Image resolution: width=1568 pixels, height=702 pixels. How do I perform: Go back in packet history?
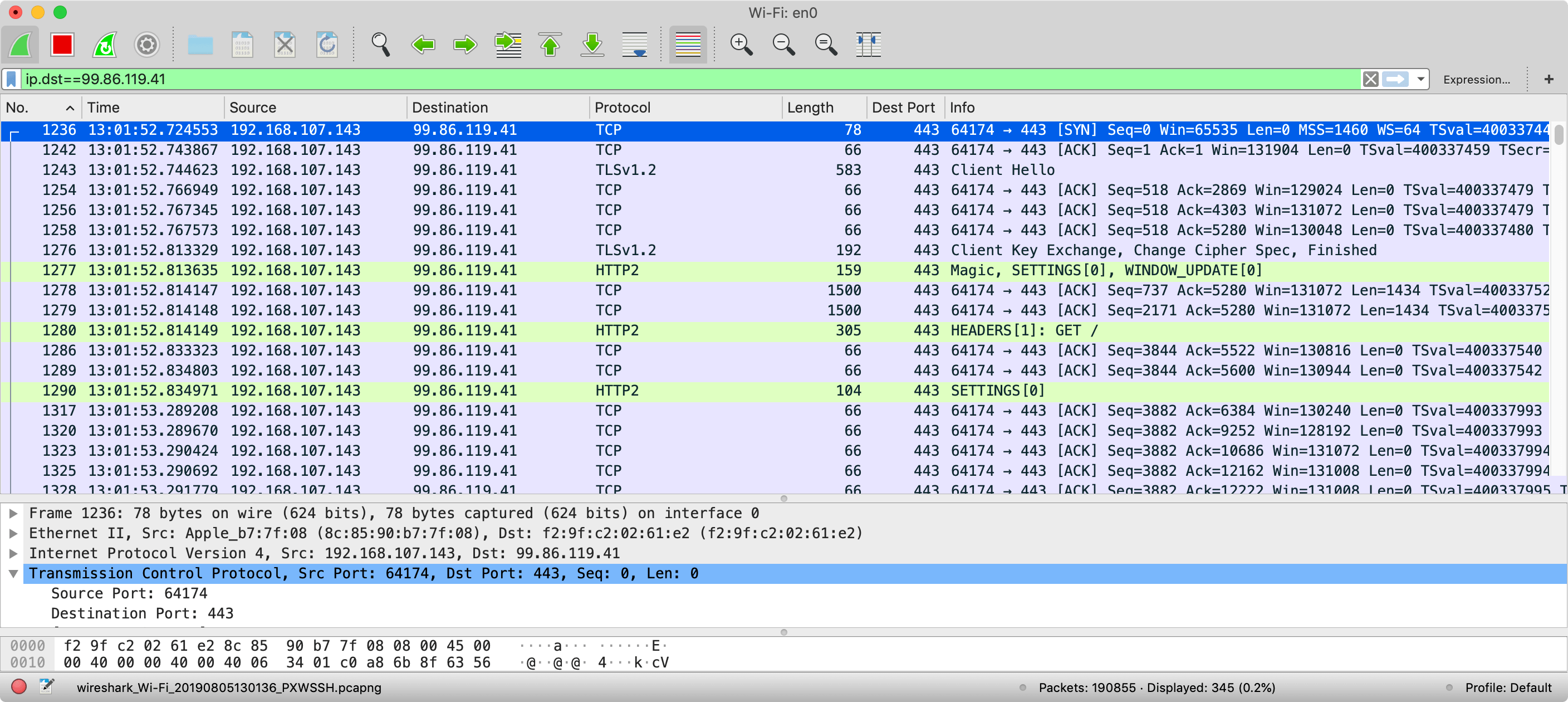423,45
